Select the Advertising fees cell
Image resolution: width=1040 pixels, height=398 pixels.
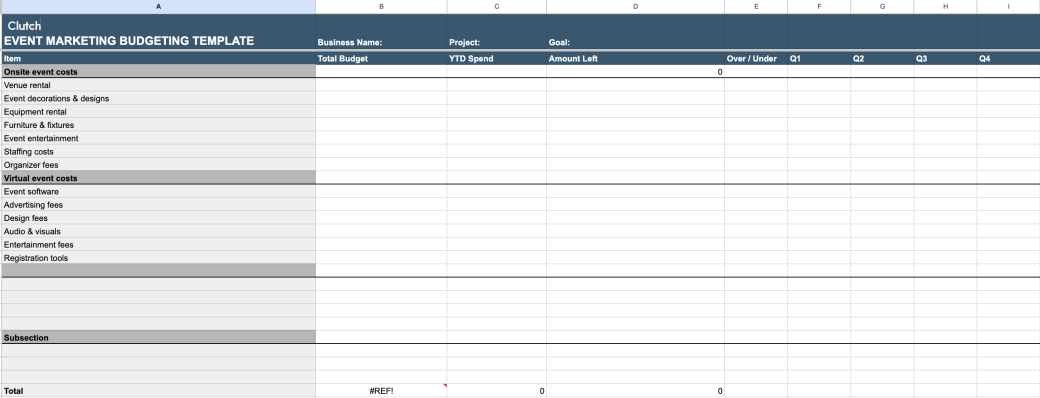158,204
